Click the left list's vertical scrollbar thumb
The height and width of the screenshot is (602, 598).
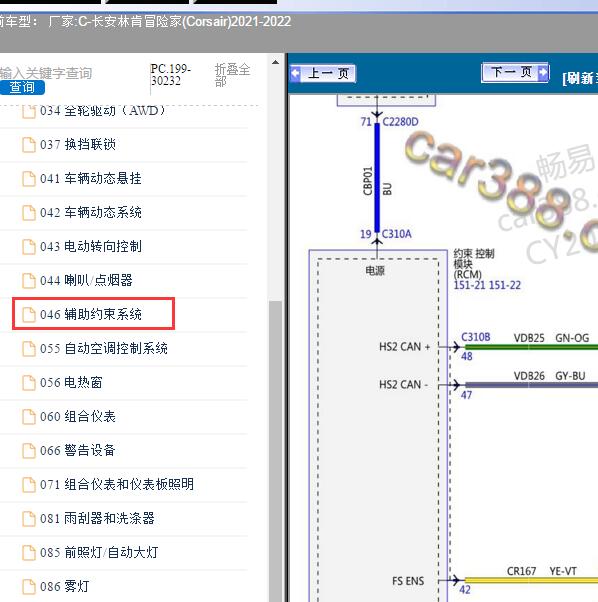click(275, 451)
